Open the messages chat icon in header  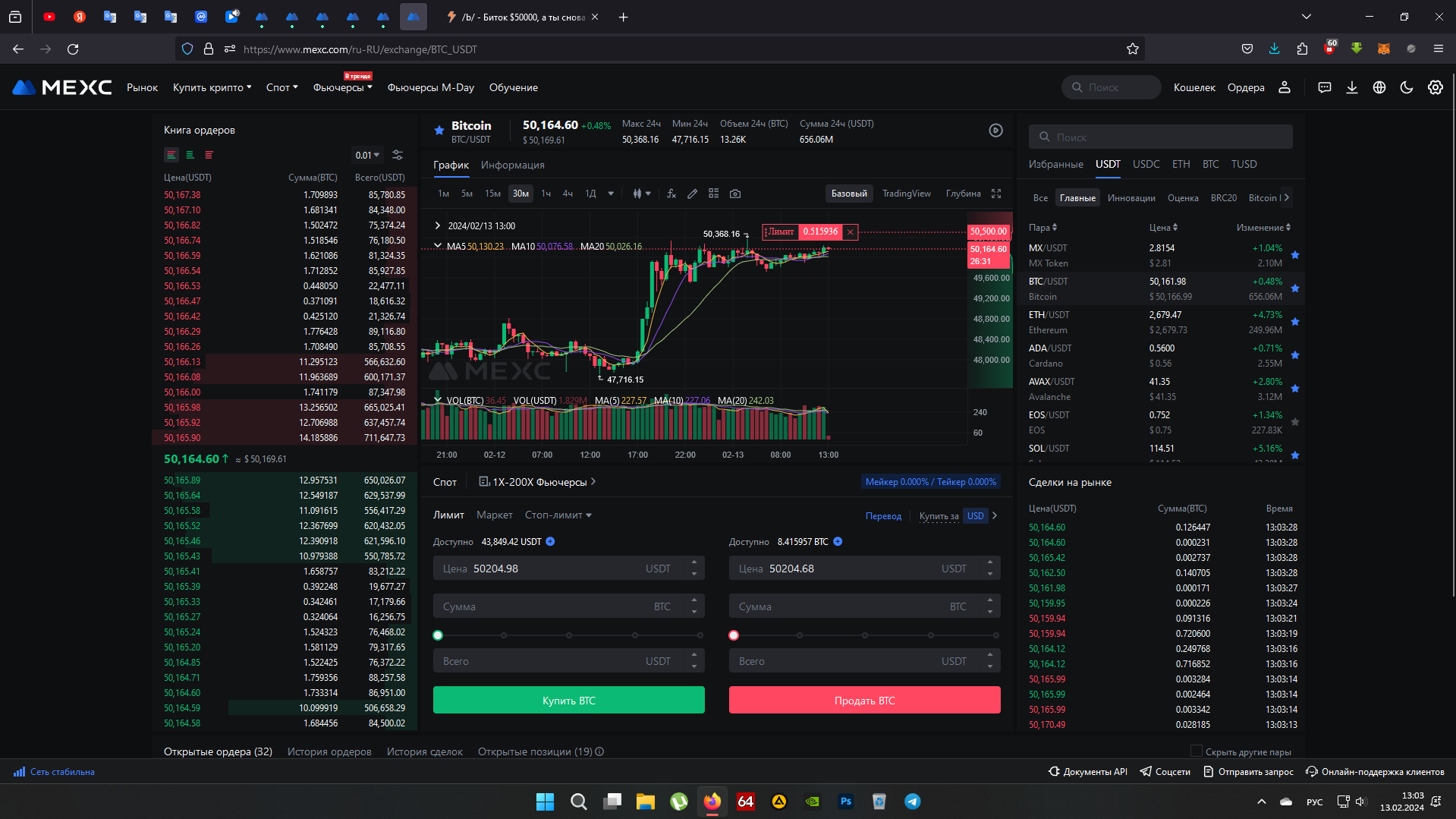(x=1325, y=87)
